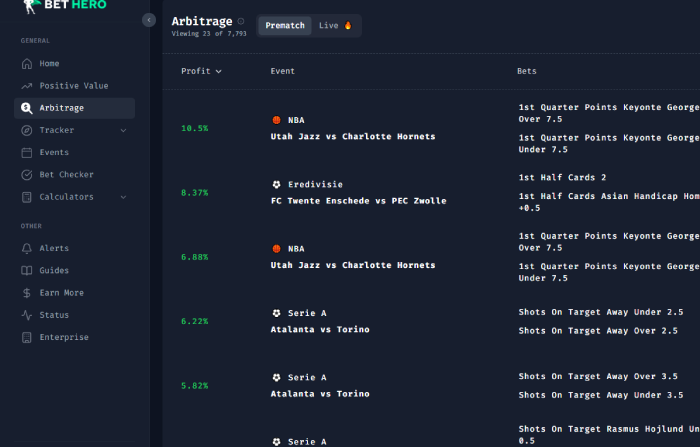Open the Earn More page
This screenshot has width=700, height=447.
75,293
